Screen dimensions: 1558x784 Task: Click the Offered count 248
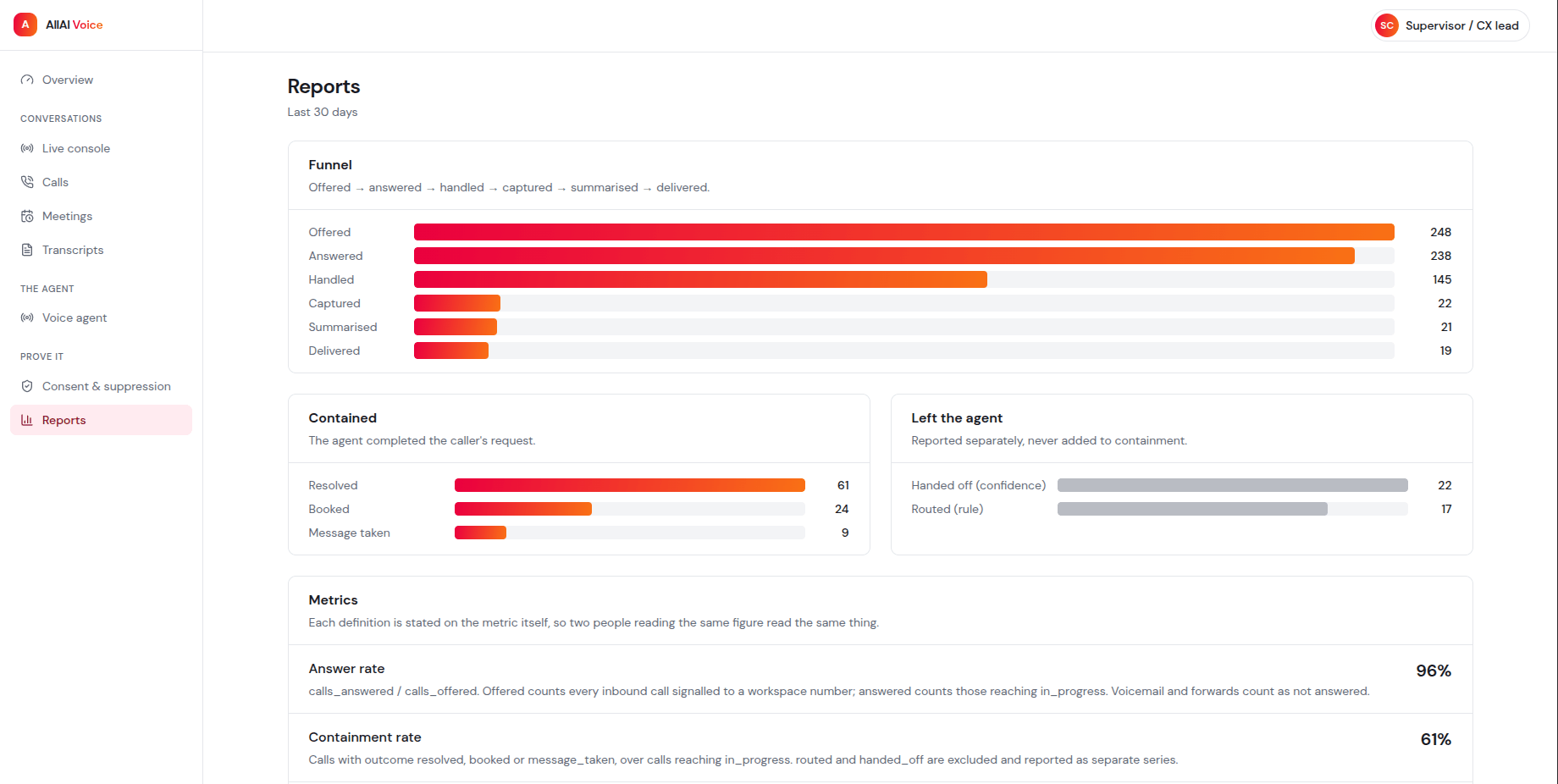[1441, 232]
